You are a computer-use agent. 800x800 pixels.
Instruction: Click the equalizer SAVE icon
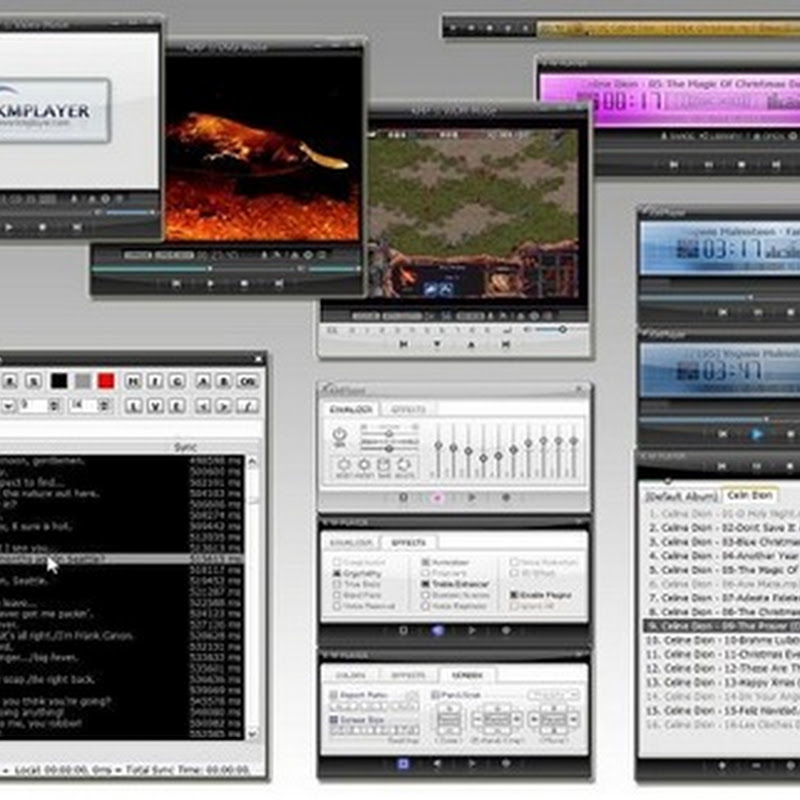[x=384, y=467]
